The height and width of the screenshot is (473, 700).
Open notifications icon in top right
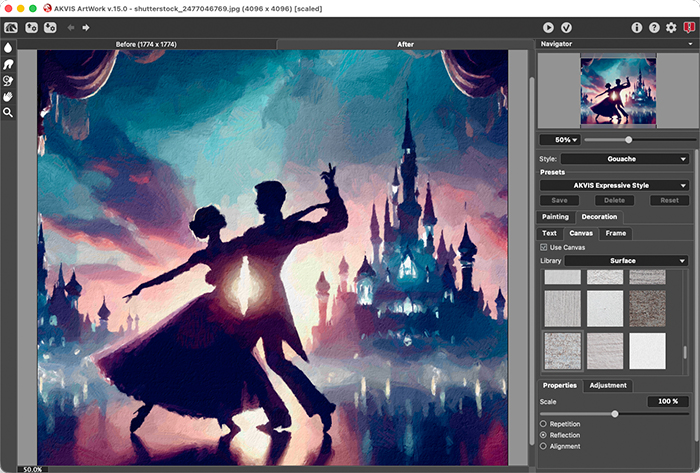[689, 28]
